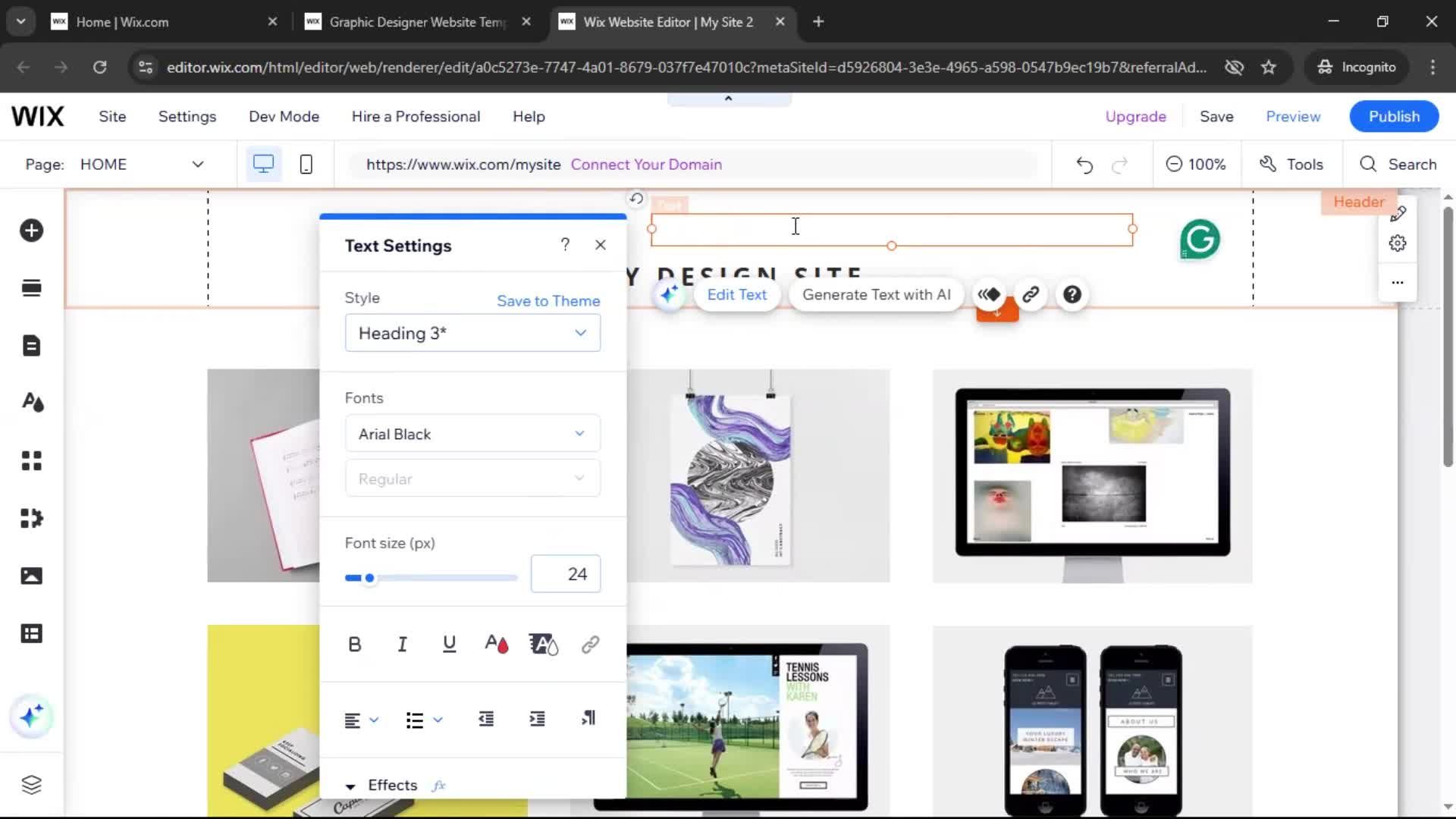Click the header design brush icon
Image resolution: width=1456 pixels, height=819 pixels.
point(1398,215)
